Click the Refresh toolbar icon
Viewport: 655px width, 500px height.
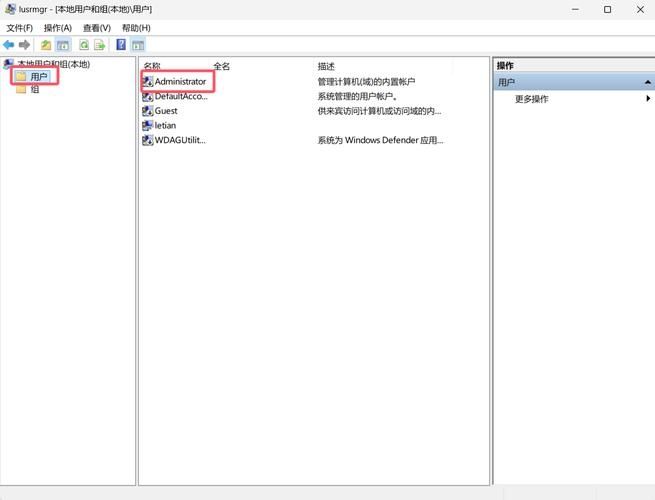tap(84, 45)
